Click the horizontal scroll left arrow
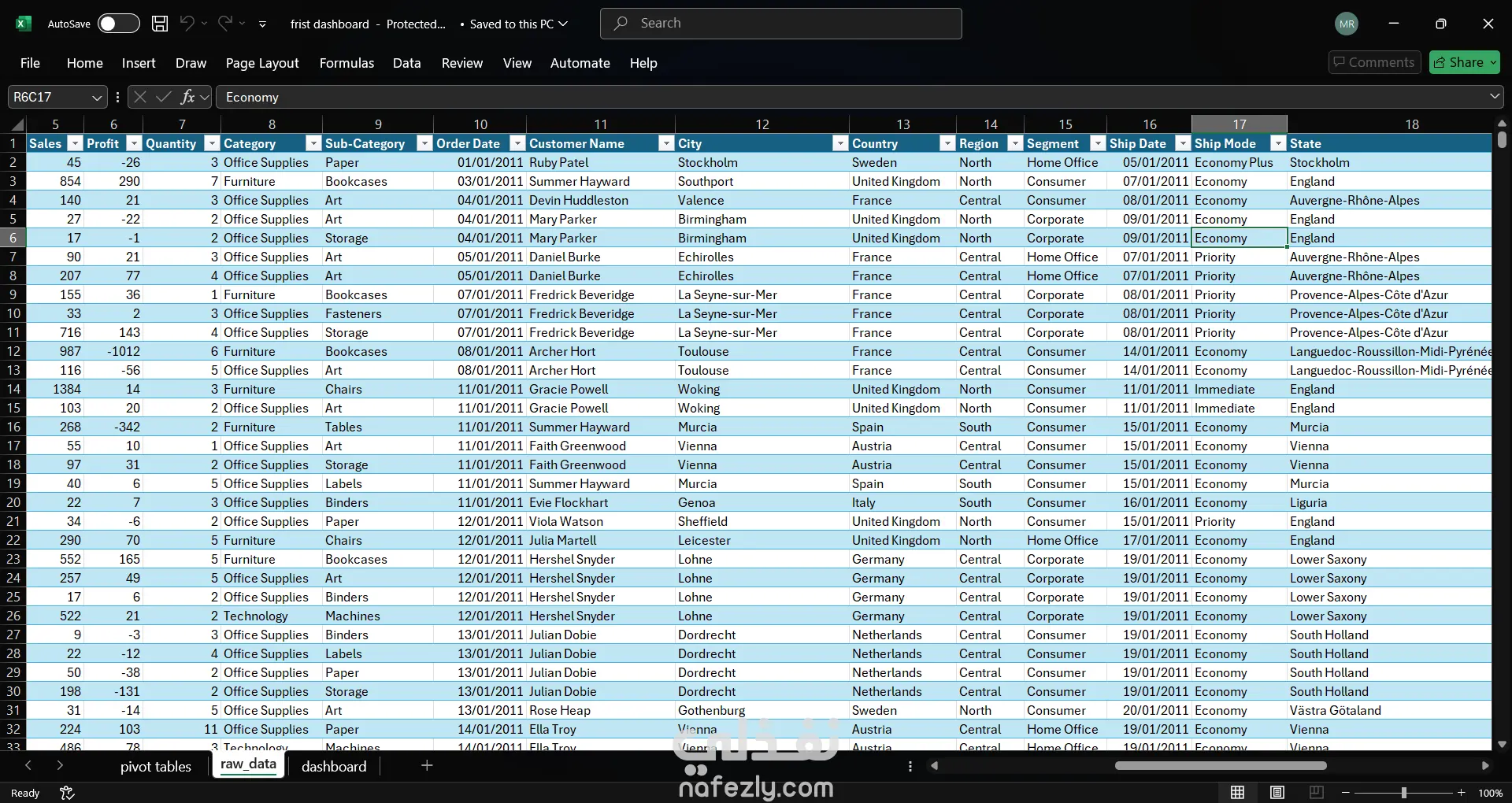The image size is (1512, 803). [935, 765]
